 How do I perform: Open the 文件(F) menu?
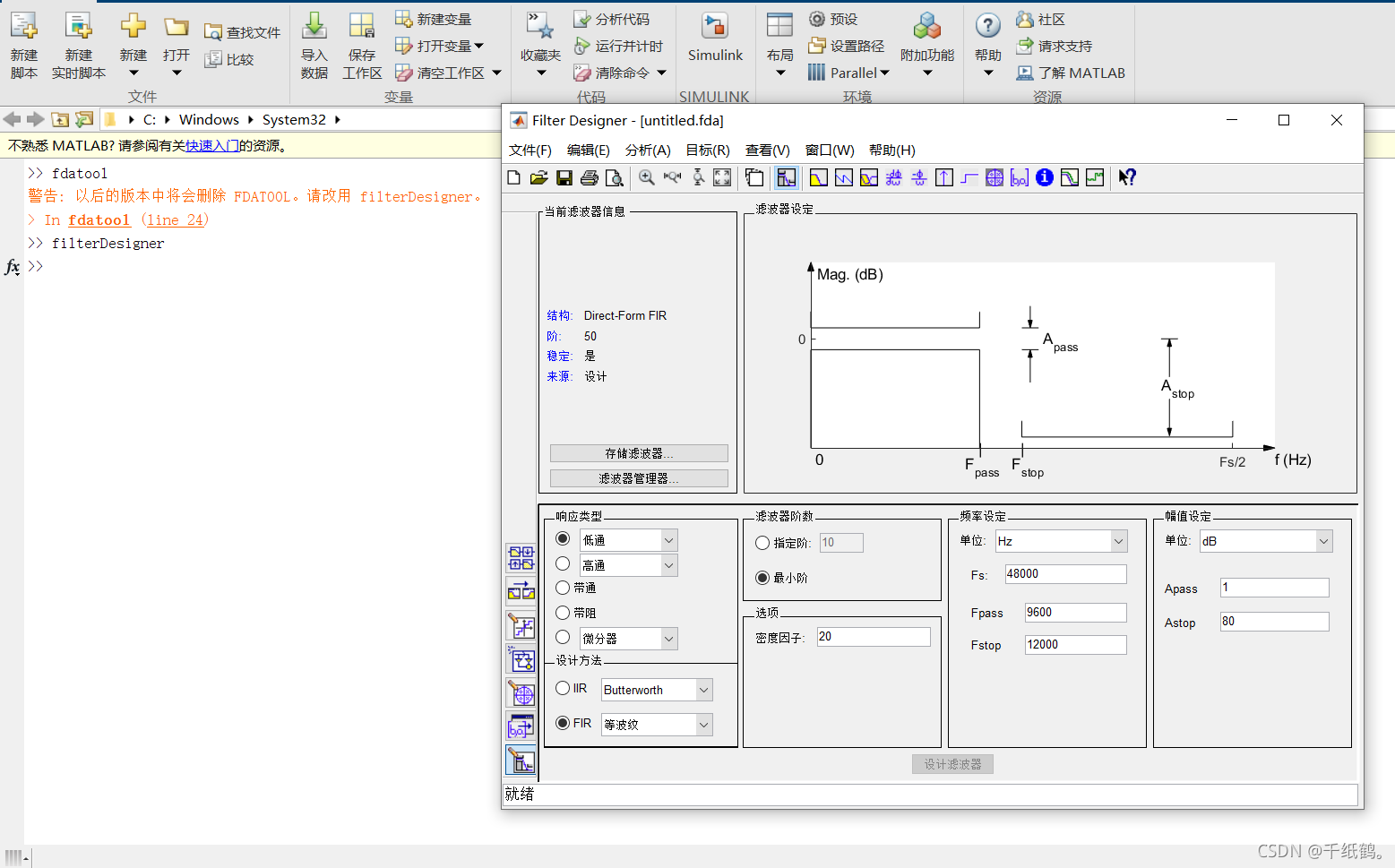(x=530, y=150)
